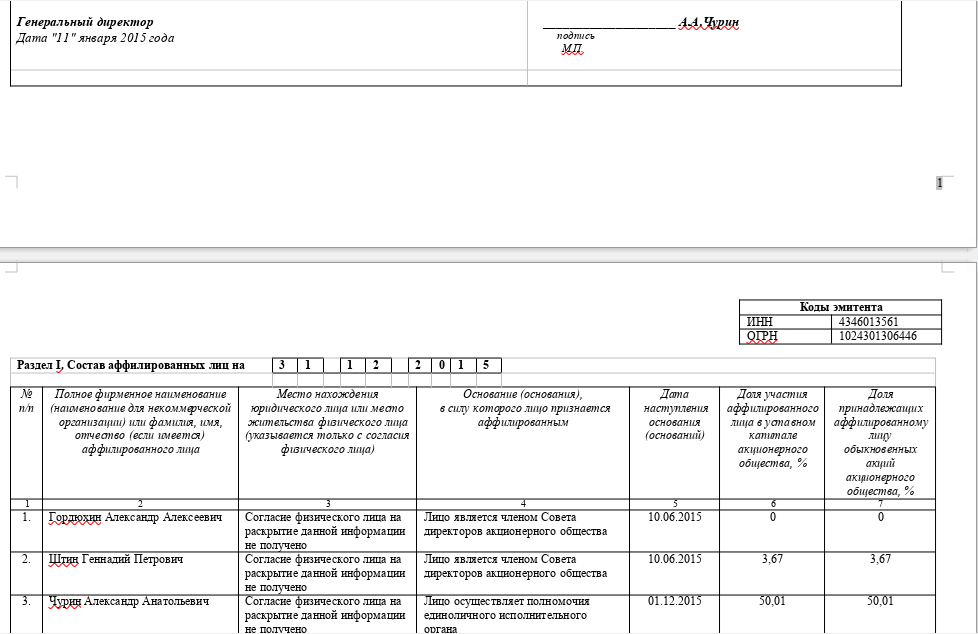This screenshot has height=634, width=978.
Task: Select the name 'Гордюхин Александр Алексеевич'
Action: click(135, 517)
